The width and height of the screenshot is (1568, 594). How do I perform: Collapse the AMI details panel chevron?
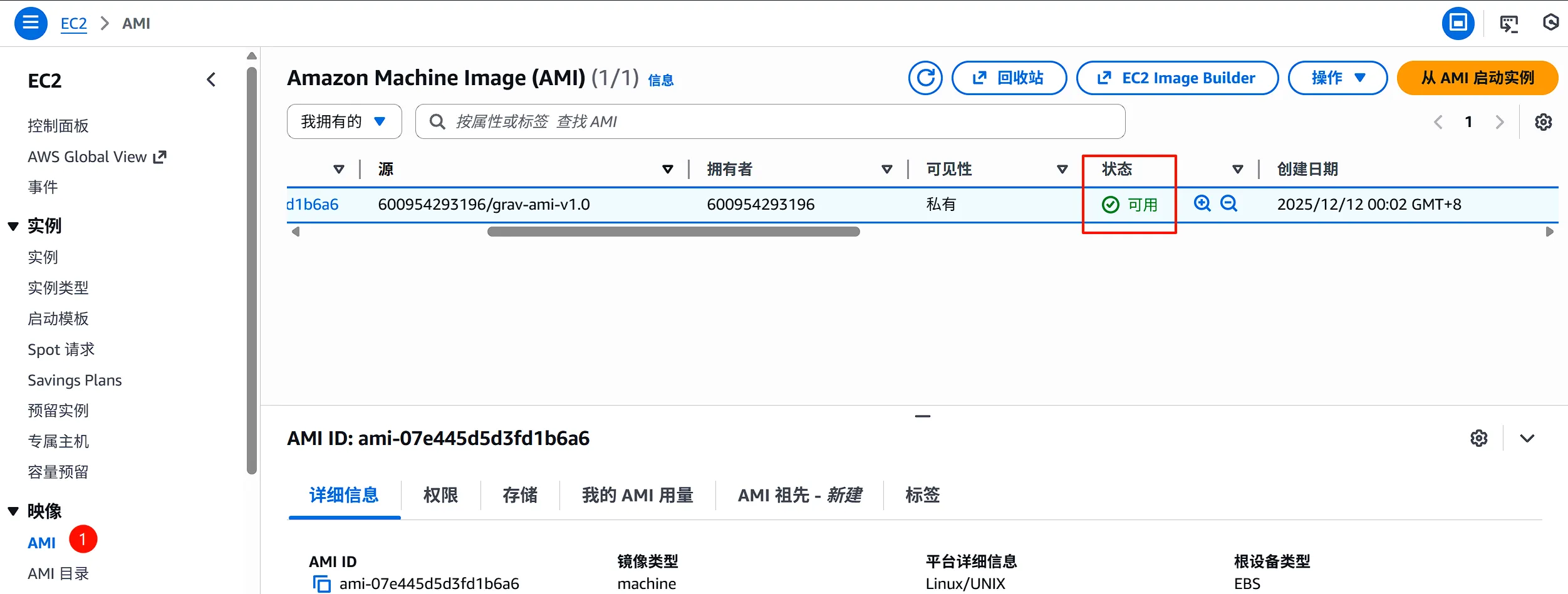pos(1527,438)
